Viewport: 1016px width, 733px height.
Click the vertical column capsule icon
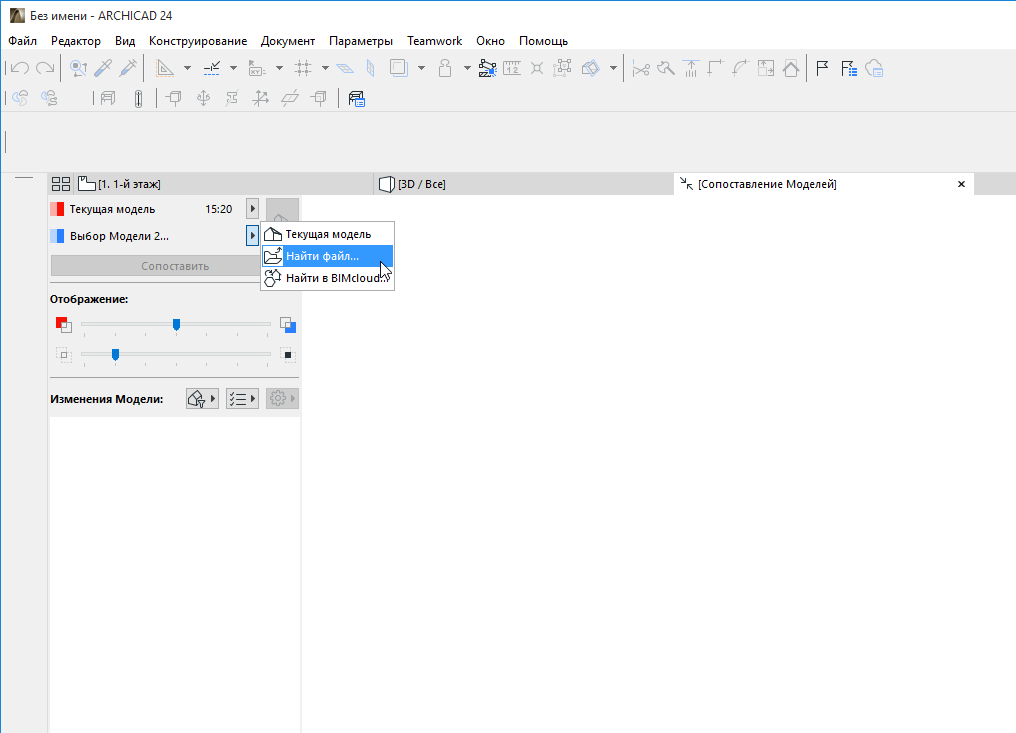click(x=138, y=99)
